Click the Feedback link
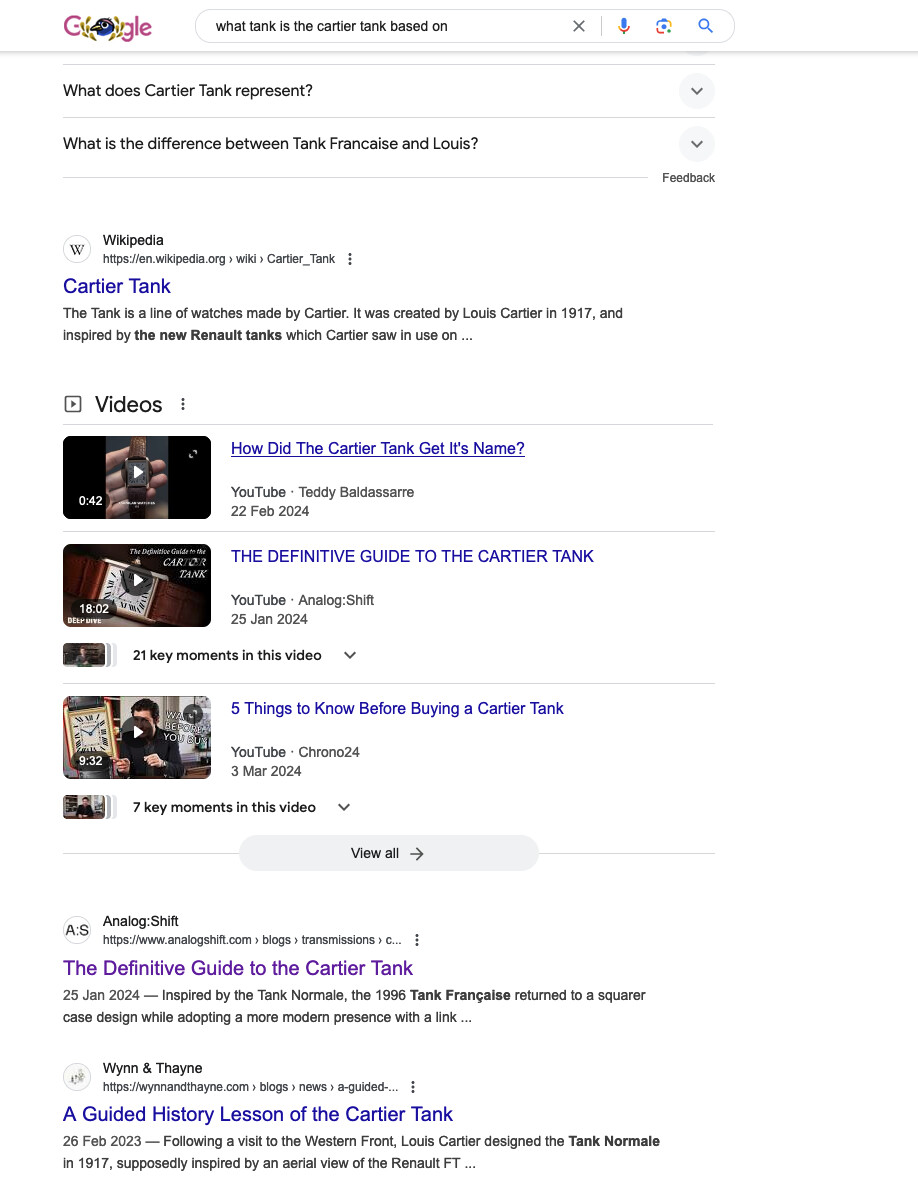 coord(688,178)
